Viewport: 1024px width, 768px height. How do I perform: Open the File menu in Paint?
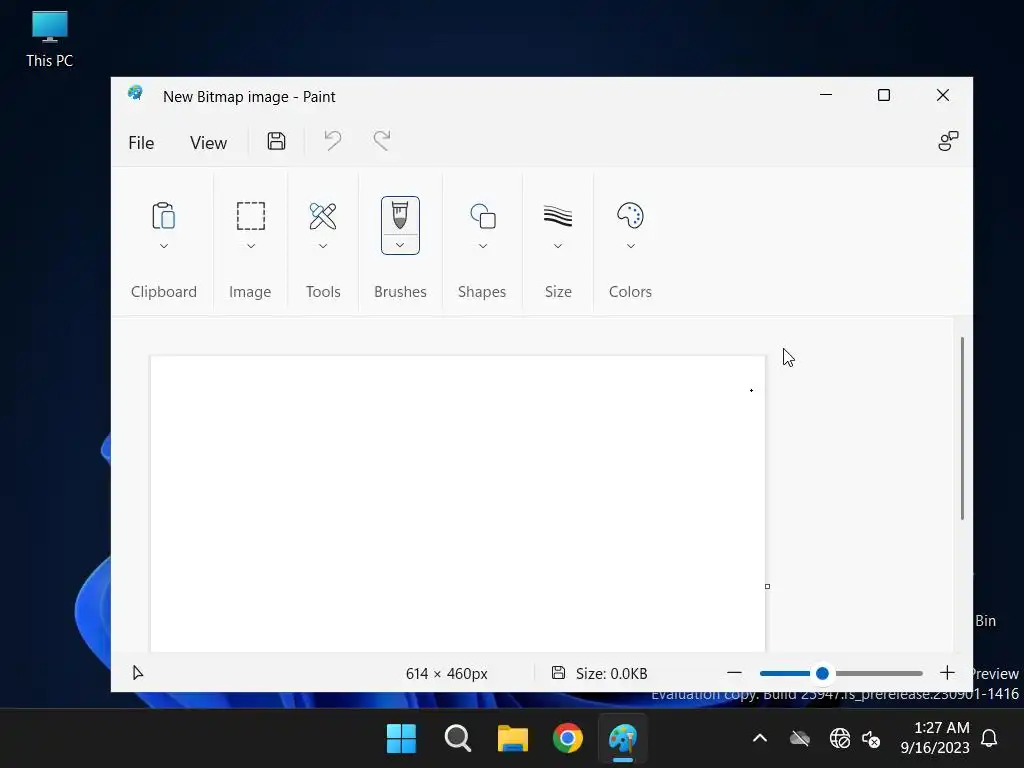[141, 142]
